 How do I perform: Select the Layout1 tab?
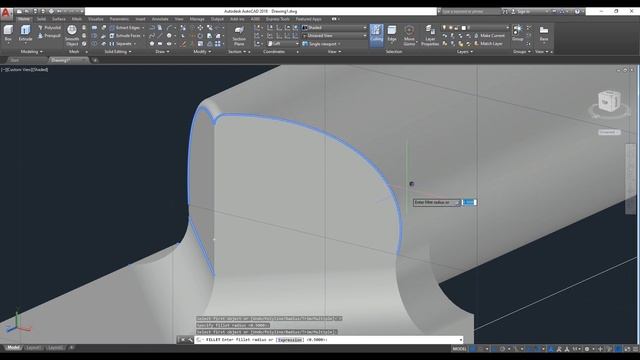point(33,348)
